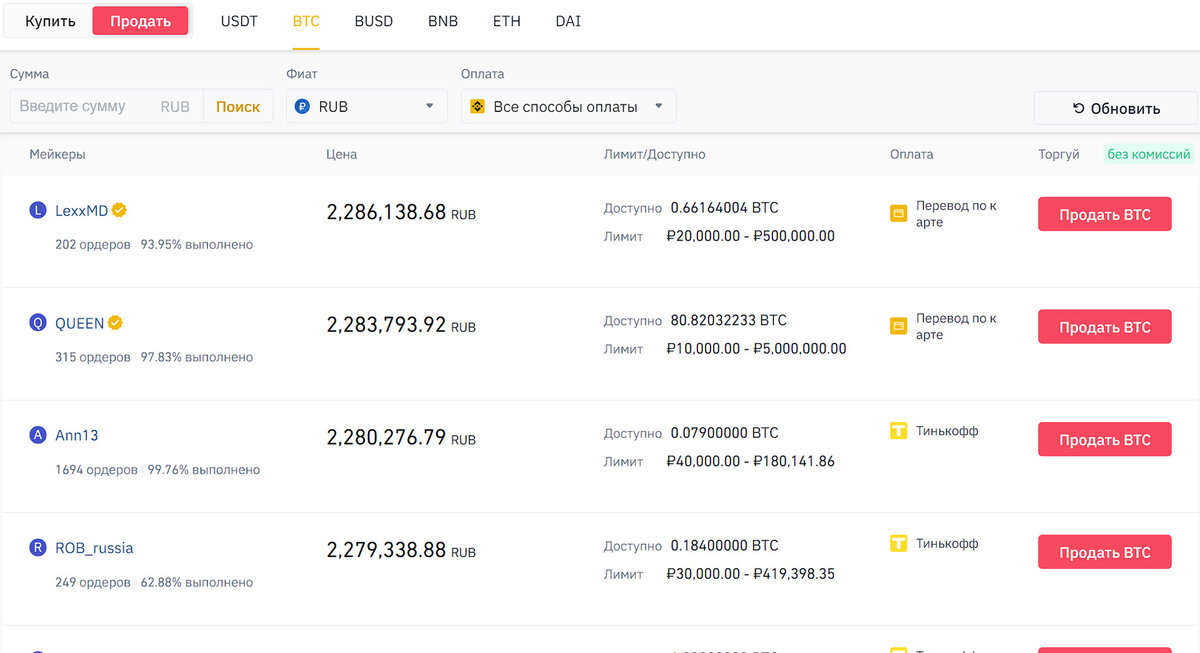Click Продать BTC for Ann13
The width and height of the screenshot is (1200, 653).
tap(1105, 439)
